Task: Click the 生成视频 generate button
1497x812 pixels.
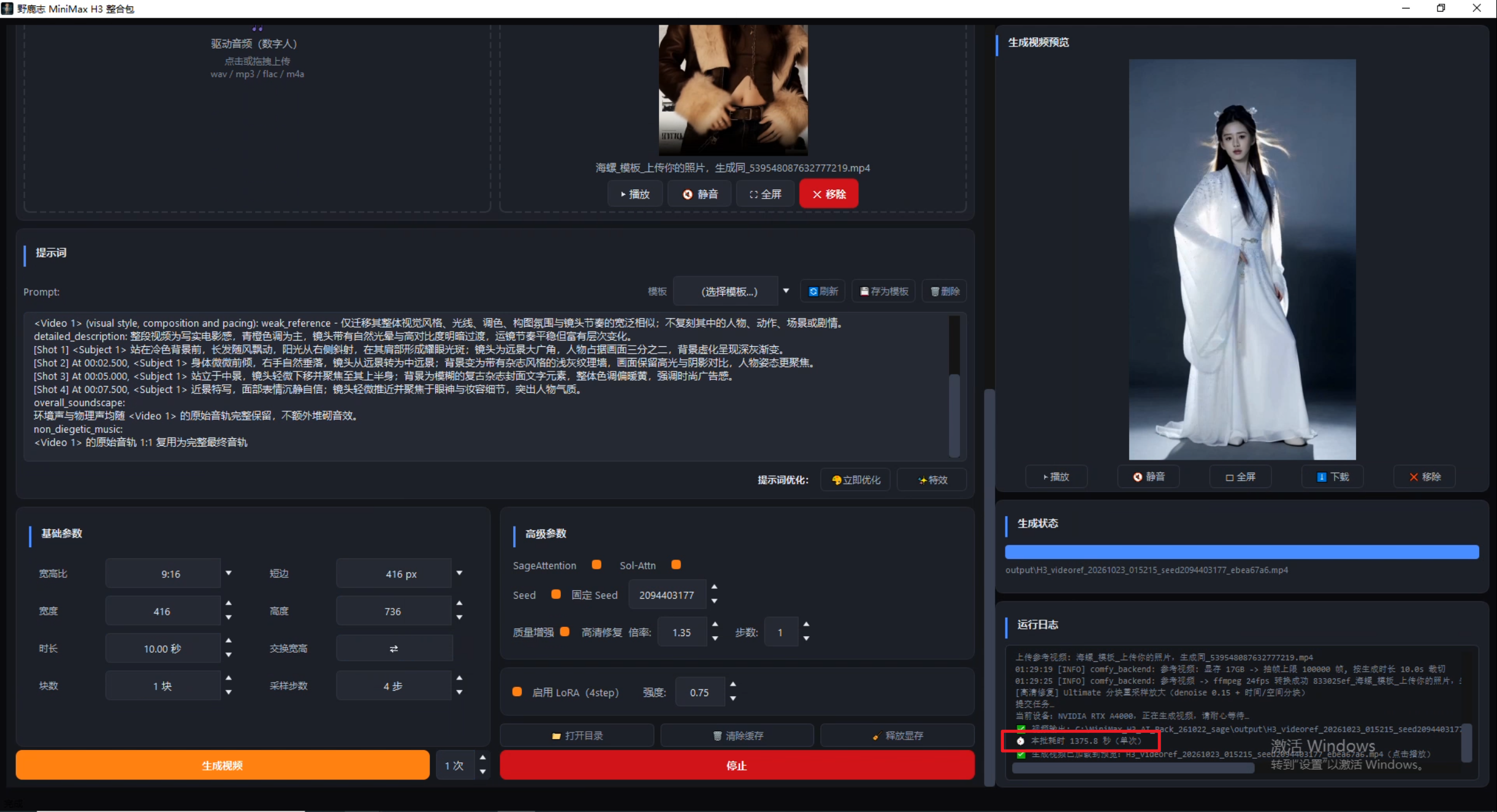Action: (x=223, y=765)
